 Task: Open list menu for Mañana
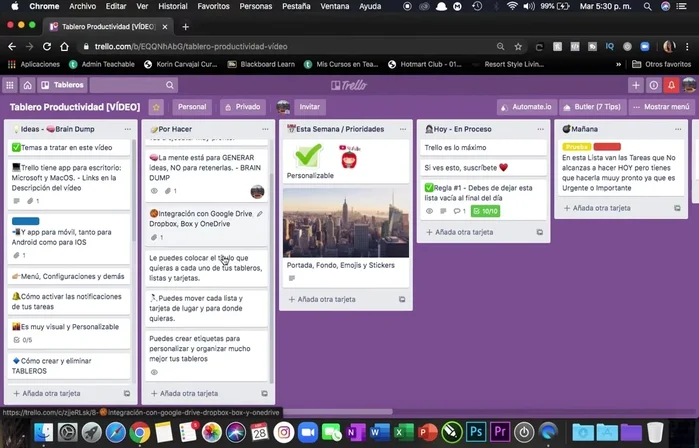click(x=678, y=129)
